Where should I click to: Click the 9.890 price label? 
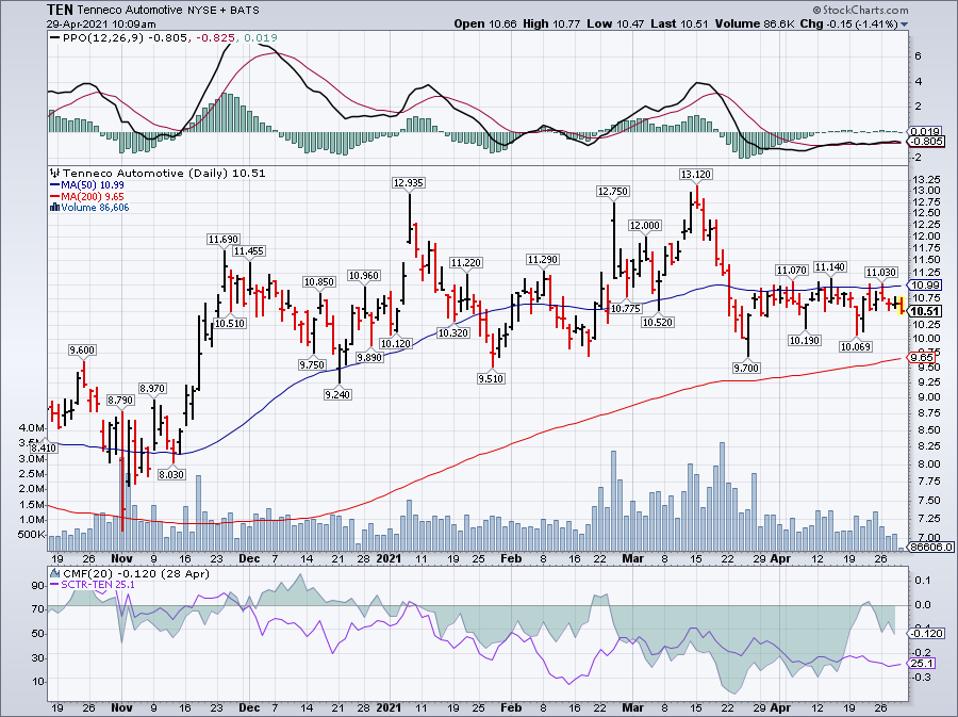[370, 357]
